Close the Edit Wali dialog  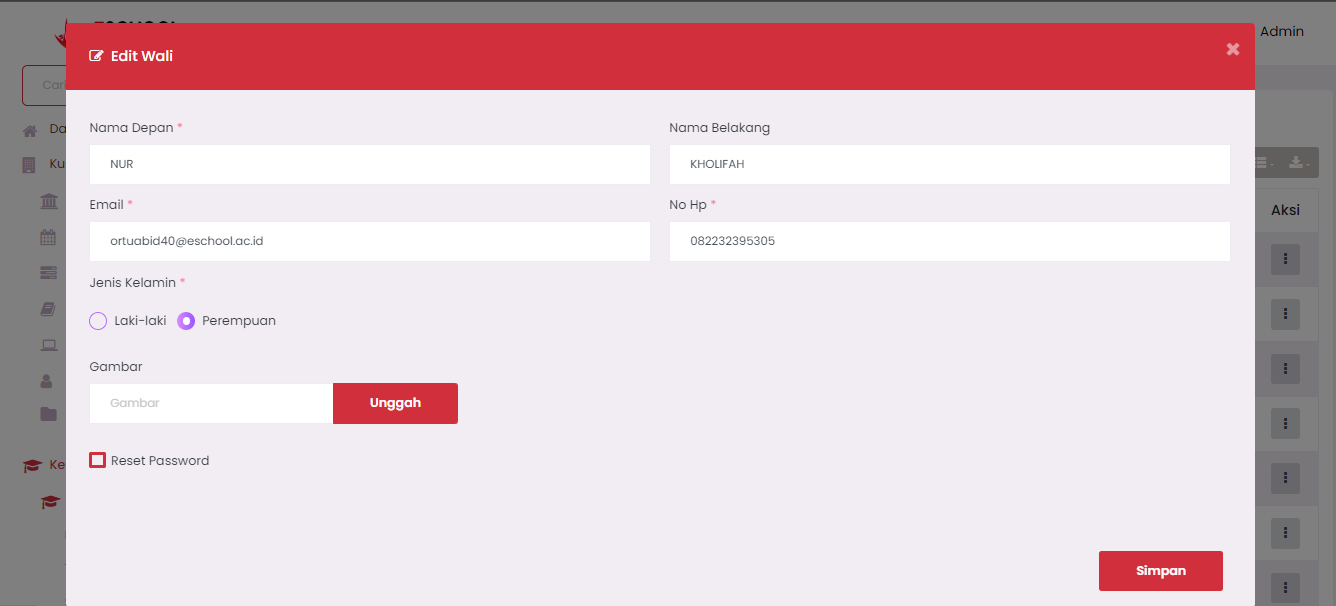pyautogui.click(x=1232, y=49)
